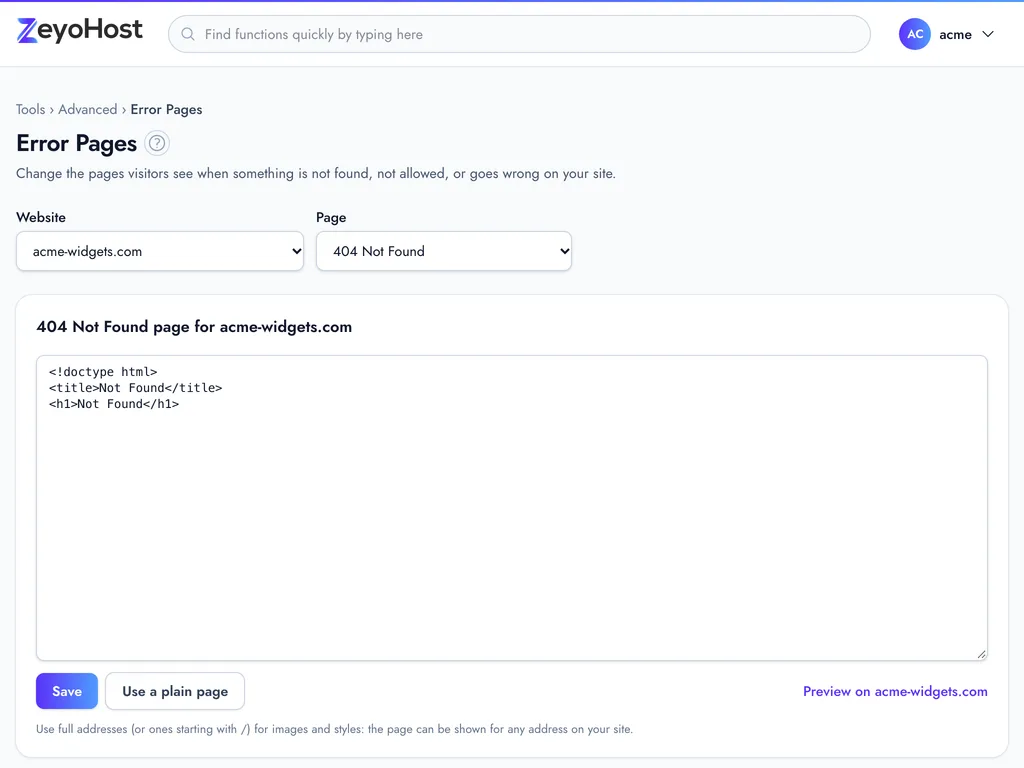Open Preview on acme-widgets.com link
This screenshot has height=768, width=1024.
(895, 691)
